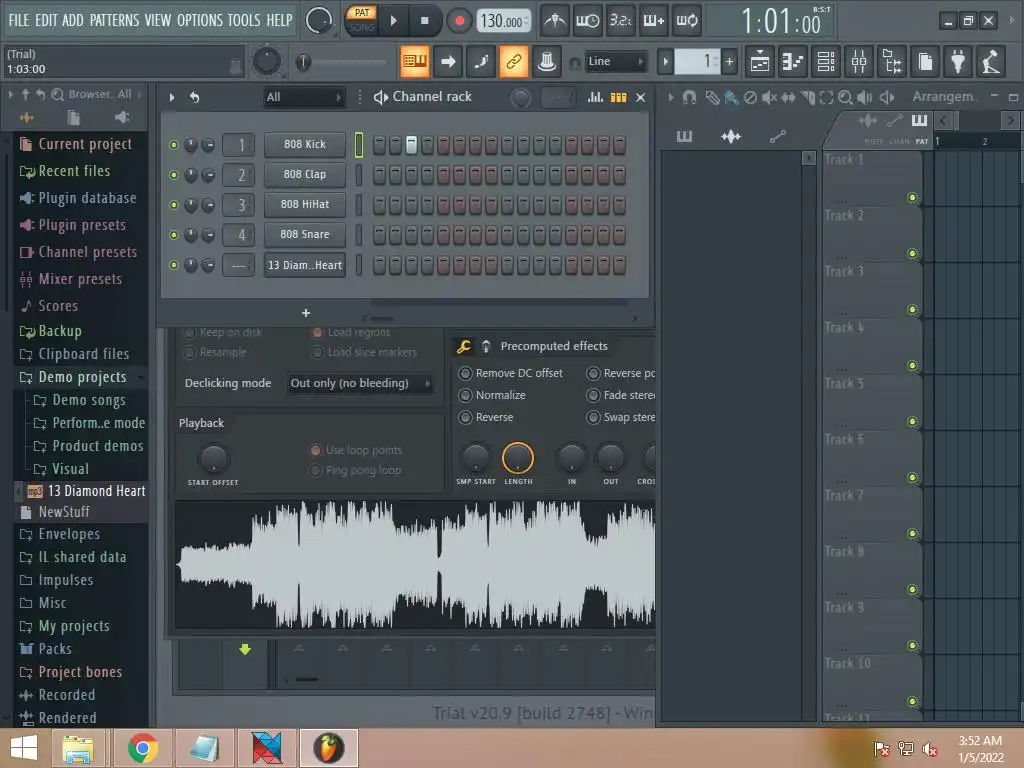Toggle step sequencer view in Channel rack
This screenshot has height=768, width=1024.
[618, 97]
